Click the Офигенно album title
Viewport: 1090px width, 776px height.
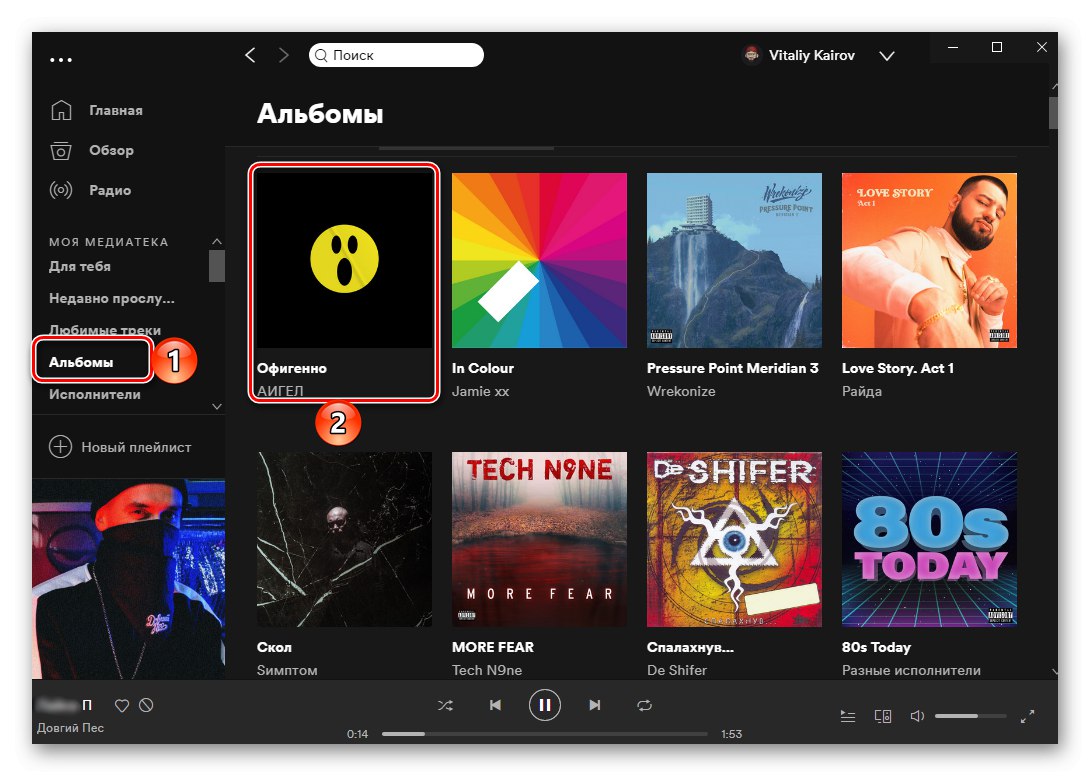pos(292,369)
